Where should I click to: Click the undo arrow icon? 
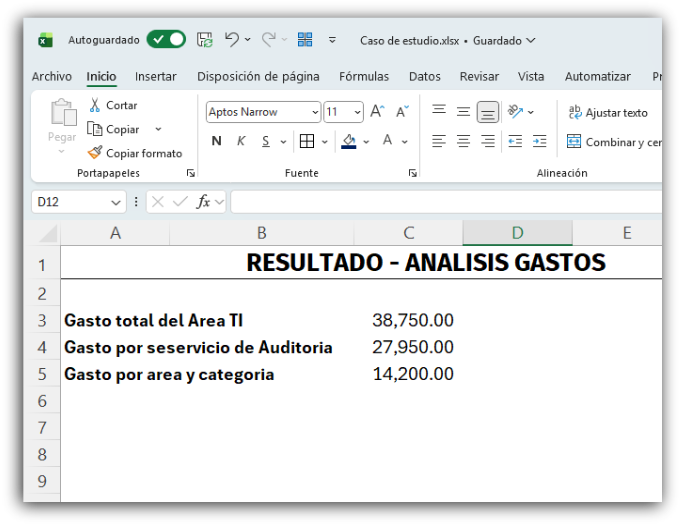click(x=232, y=40)
